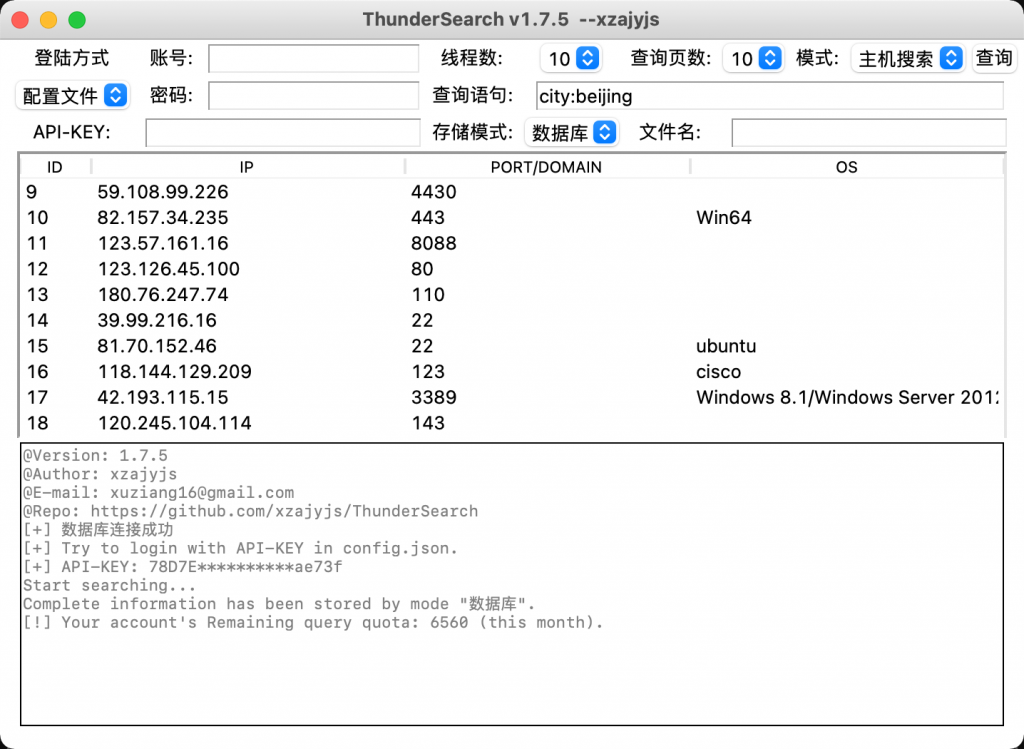Click the API-KEY input field
Image resolution: width=1024 pixels, height=749 pixels.
282,132
